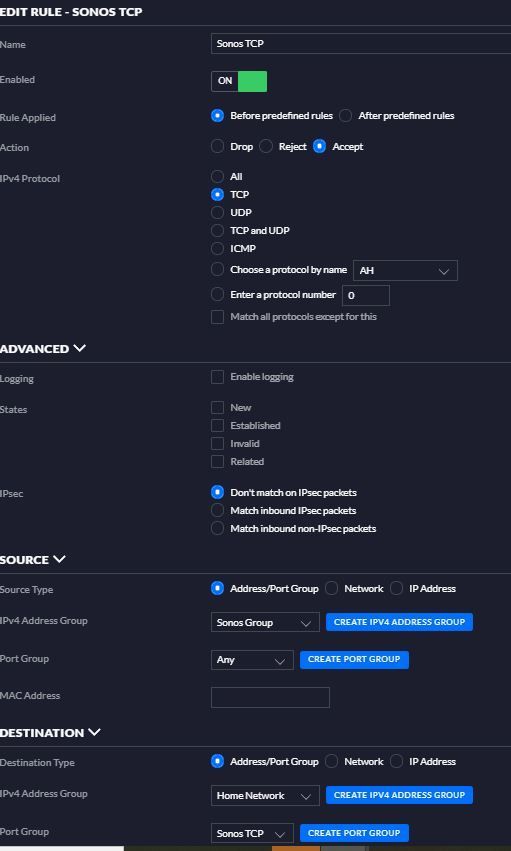Toggle the Enabled ON switch

(x=239, y=81)
